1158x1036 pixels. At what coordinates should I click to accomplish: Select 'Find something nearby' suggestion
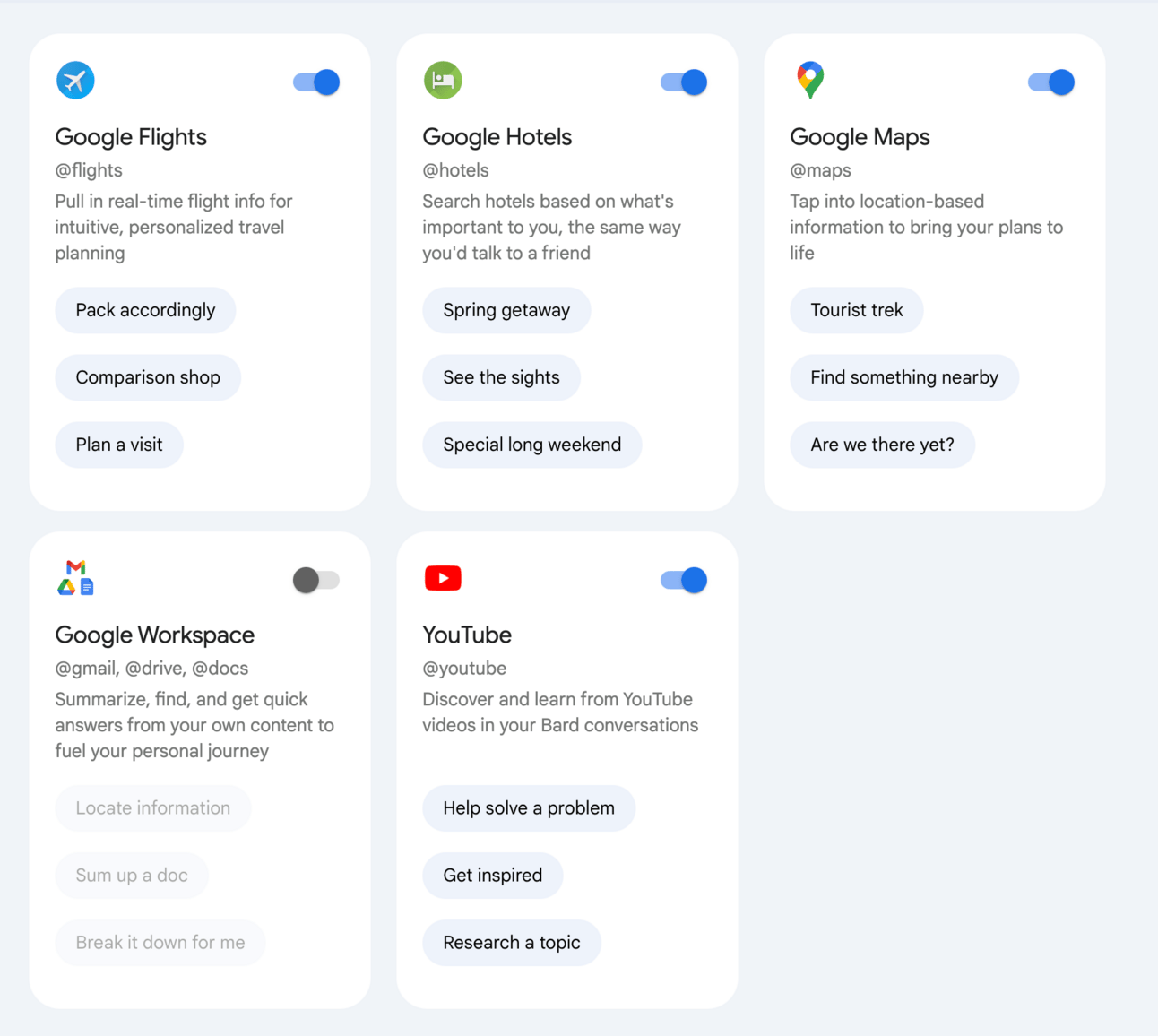click(x=904, y=377)
